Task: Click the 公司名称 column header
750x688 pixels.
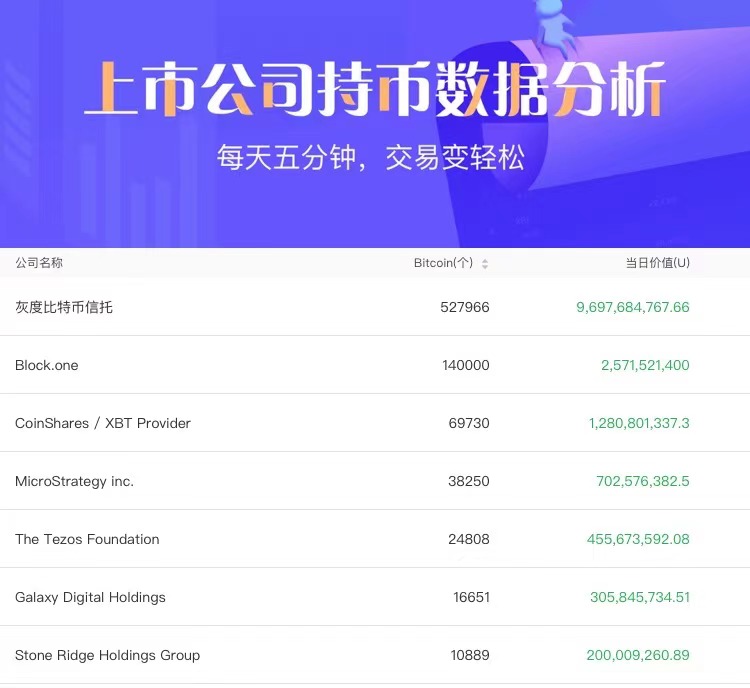Action: pos(39,263)
